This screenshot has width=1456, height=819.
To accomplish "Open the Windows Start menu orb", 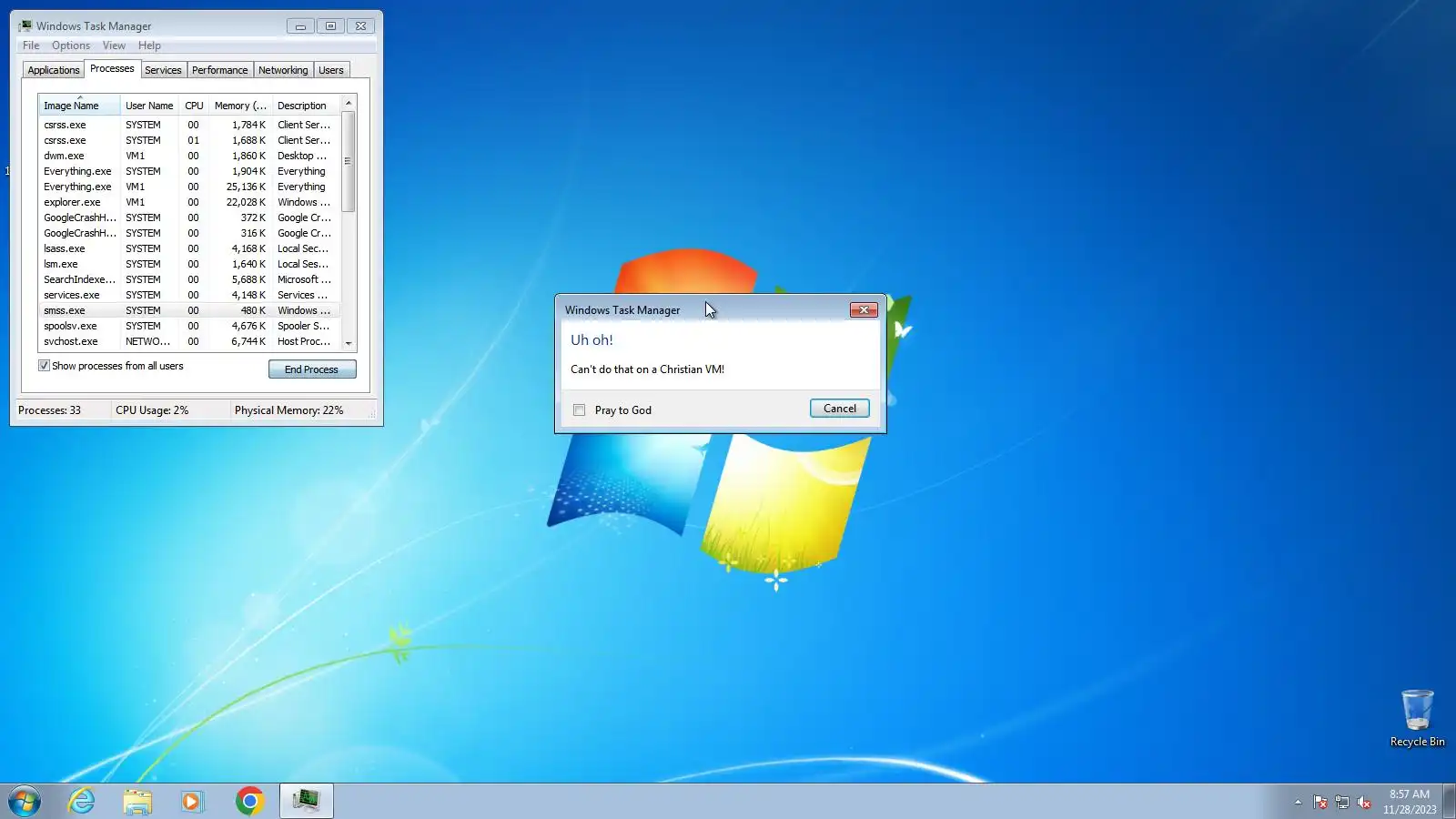I will tap(25, 801).
